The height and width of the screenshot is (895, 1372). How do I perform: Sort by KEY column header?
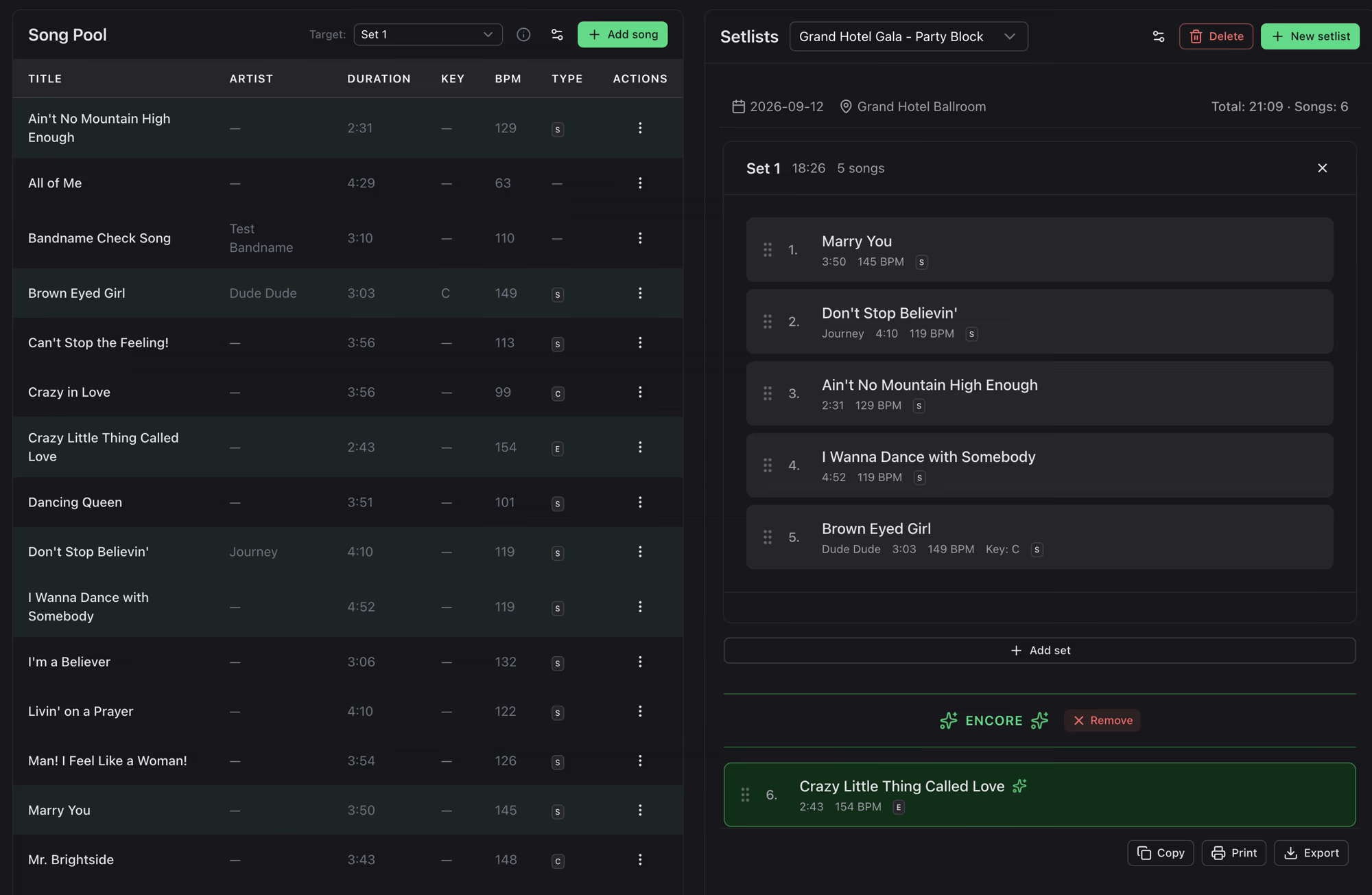(452, 79)
